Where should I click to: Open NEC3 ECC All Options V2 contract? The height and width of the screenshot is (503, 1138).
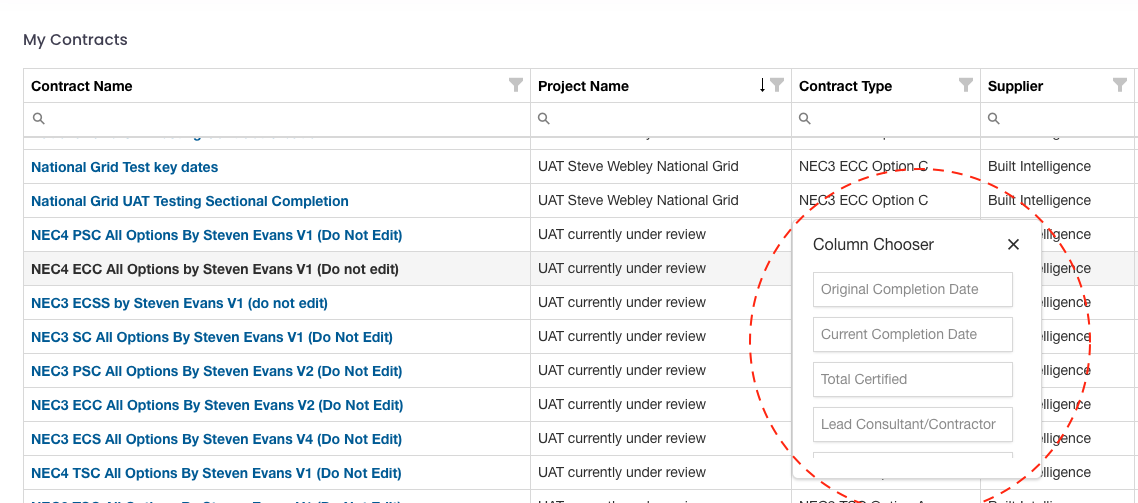click(217, 405)
